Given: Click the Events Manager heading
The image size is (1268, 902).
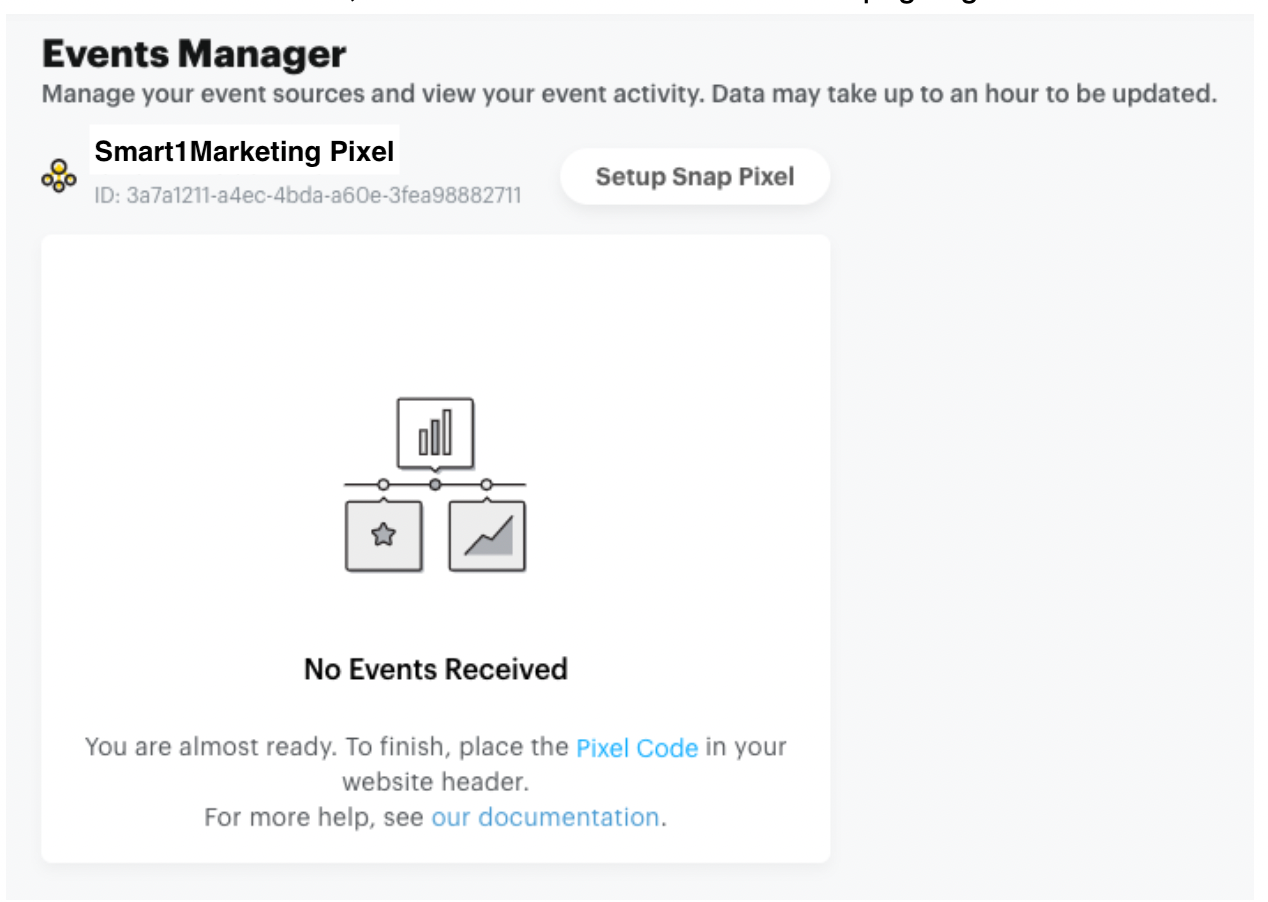Looking at the screenshot, I should point(194,54).
